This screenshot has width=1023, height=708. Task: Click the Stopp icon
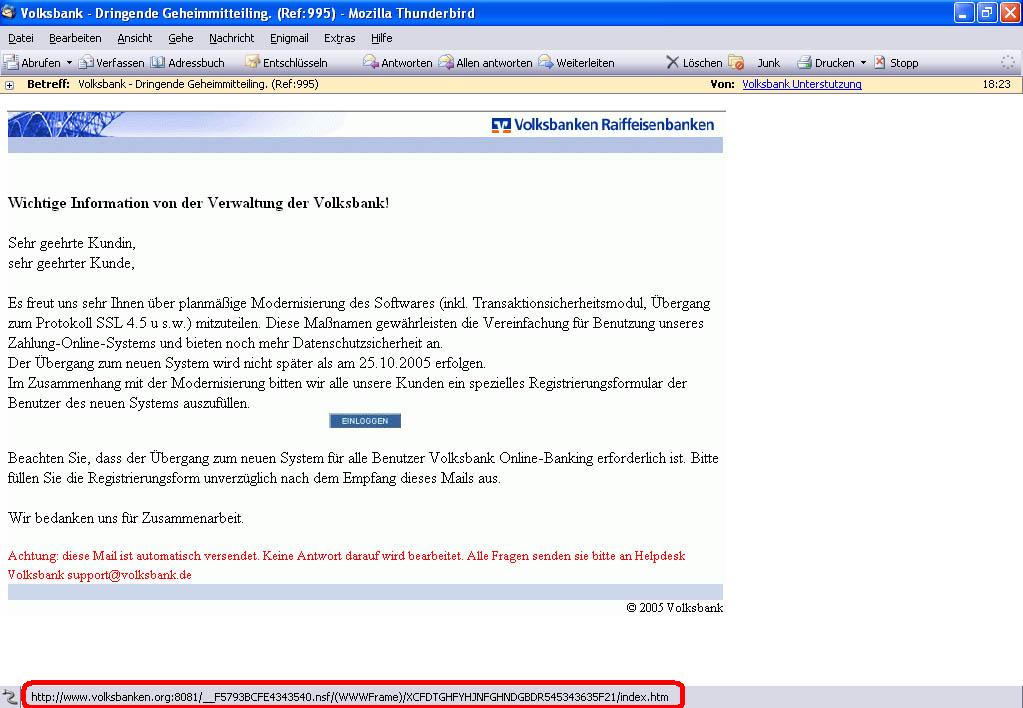coord(880,63)
